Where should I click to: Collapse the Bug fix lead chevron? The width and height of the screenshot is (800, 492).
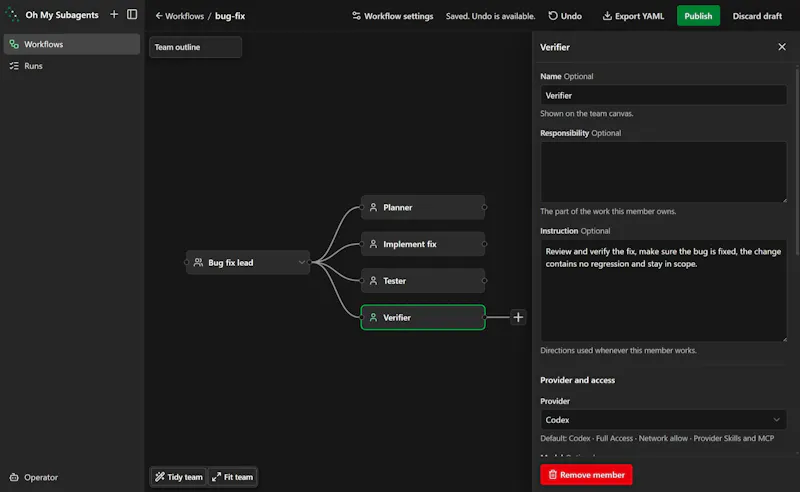[302, 262]
